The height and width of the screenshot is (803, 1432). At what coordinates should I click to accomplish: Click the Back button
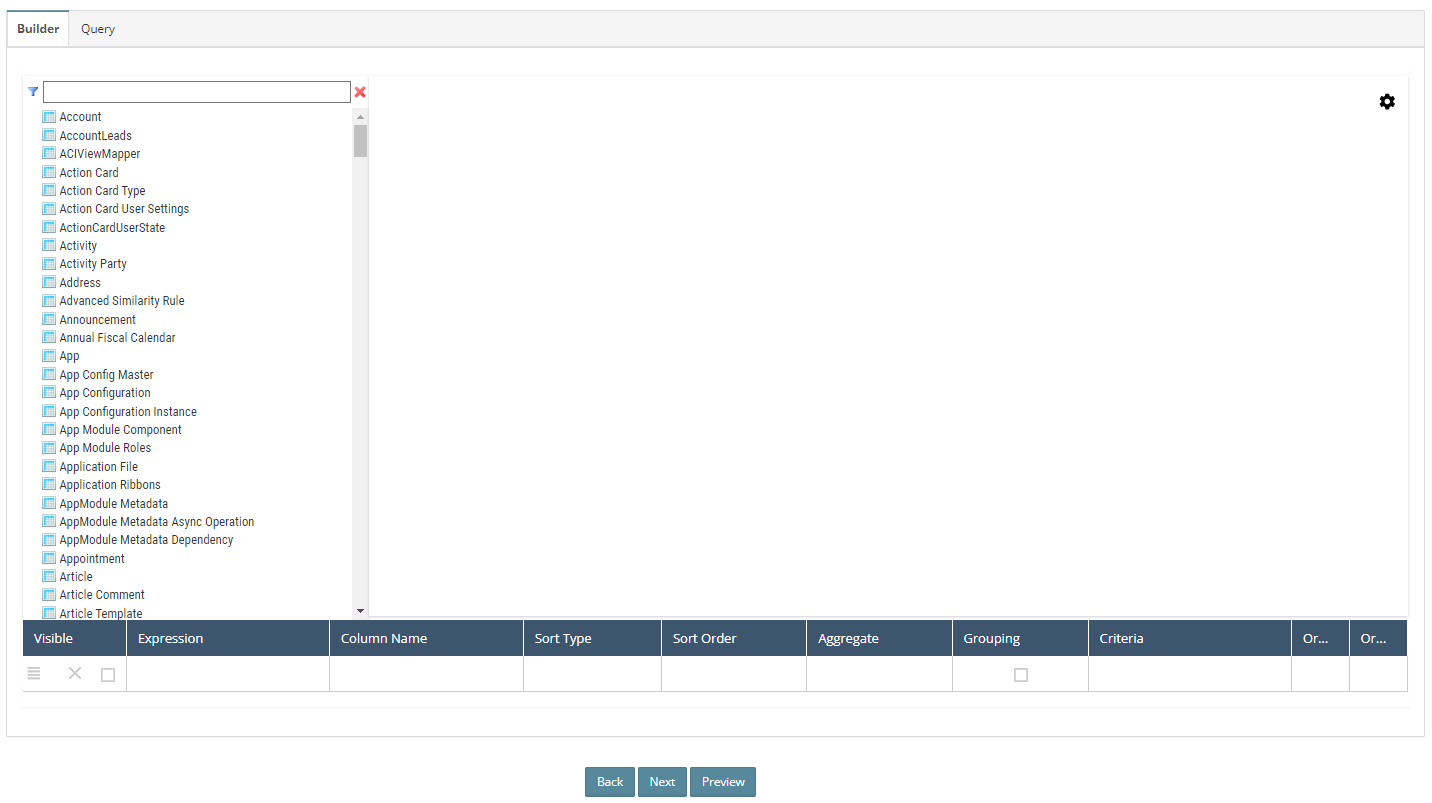click(x=610, y=782)
